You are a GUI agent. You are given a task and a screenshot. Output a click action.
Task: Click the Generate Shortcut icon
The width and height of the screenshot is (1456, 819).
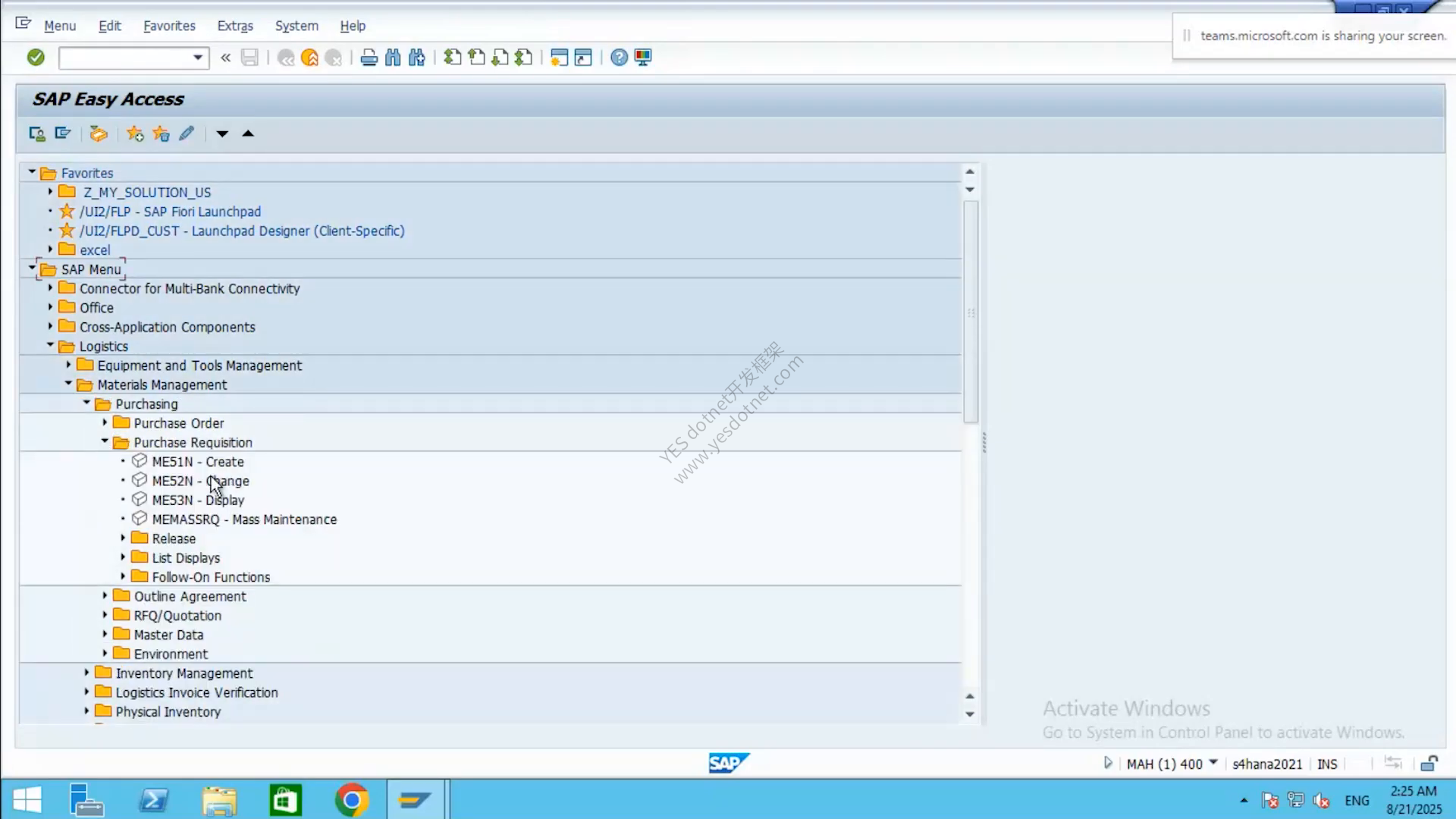coord(583,58)
